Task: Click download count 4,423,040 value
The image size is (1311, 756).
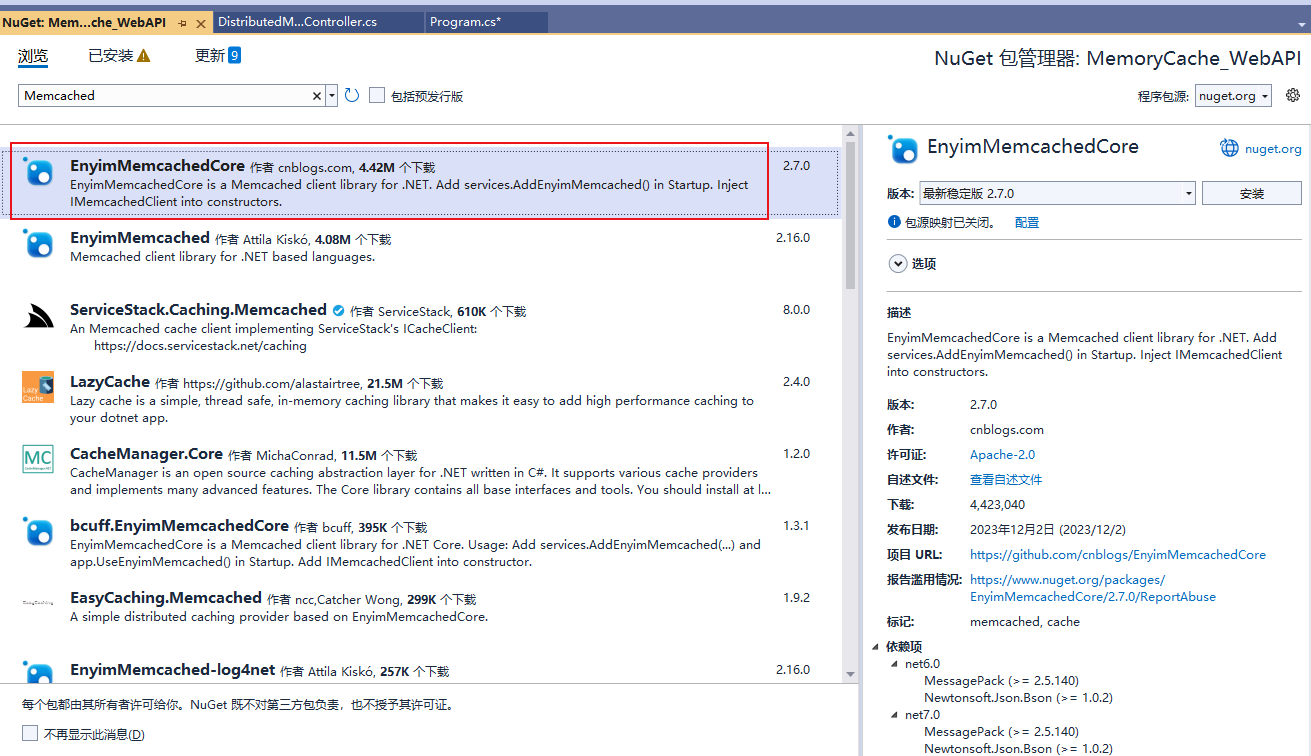Action: coord(997,504)
